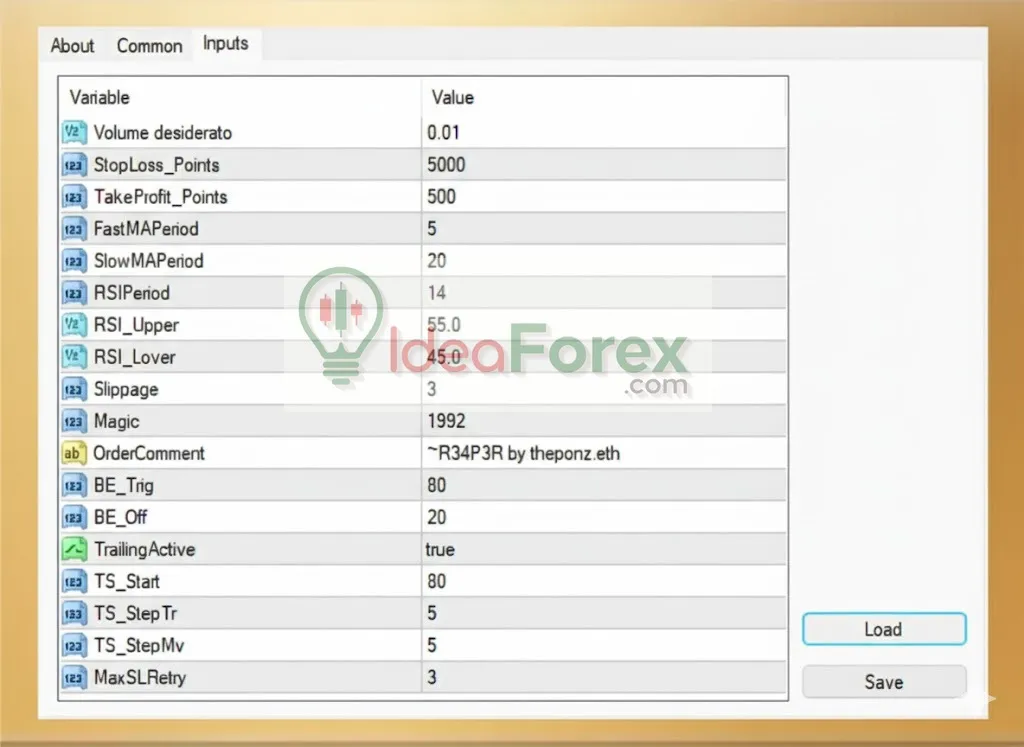Click the integer icon beside FastMAPeriod
This screenshot has width=1024, height=747.
[x=74, y=229]
